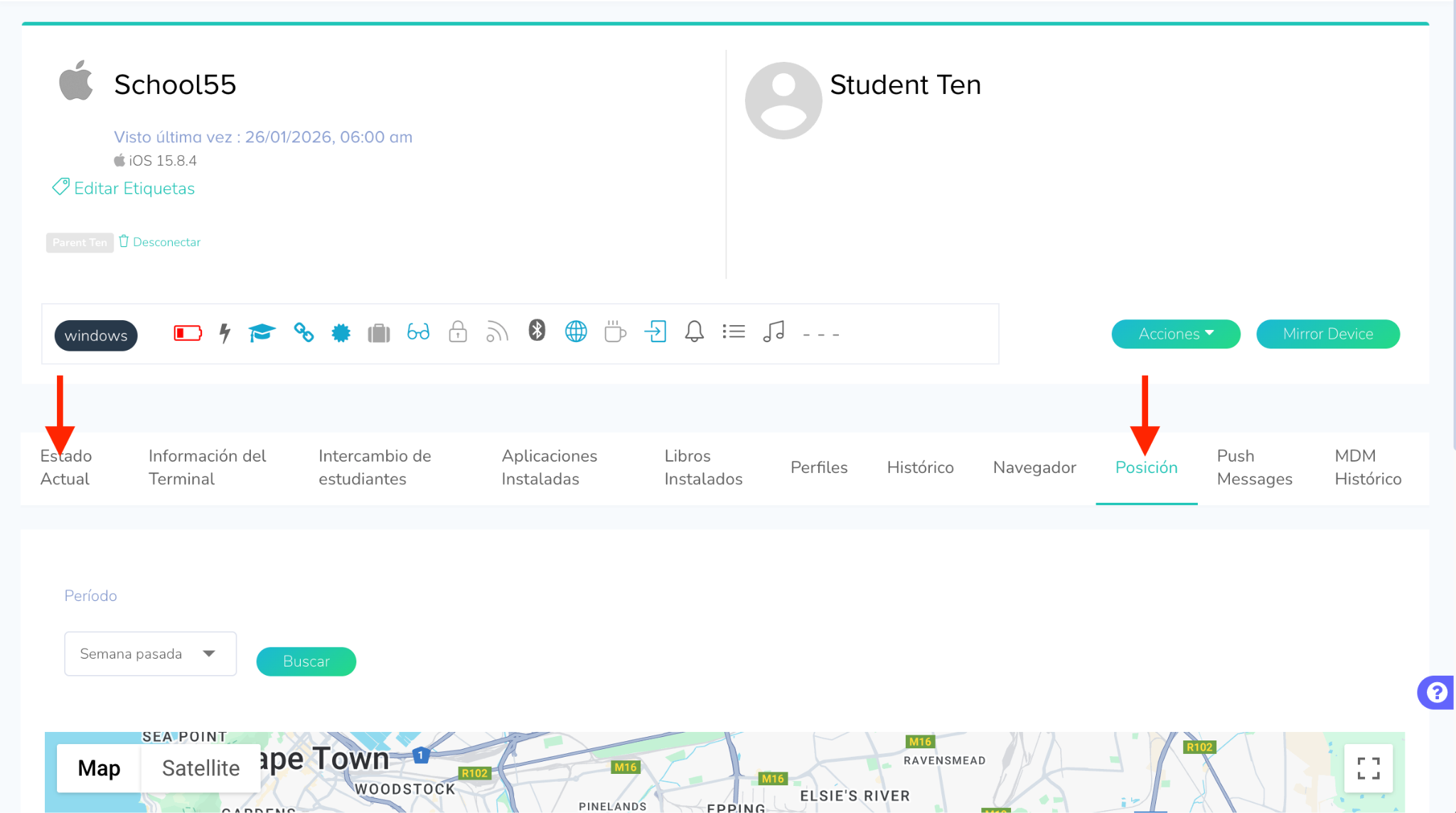Click the chain link icon

(x=304, y=332)
